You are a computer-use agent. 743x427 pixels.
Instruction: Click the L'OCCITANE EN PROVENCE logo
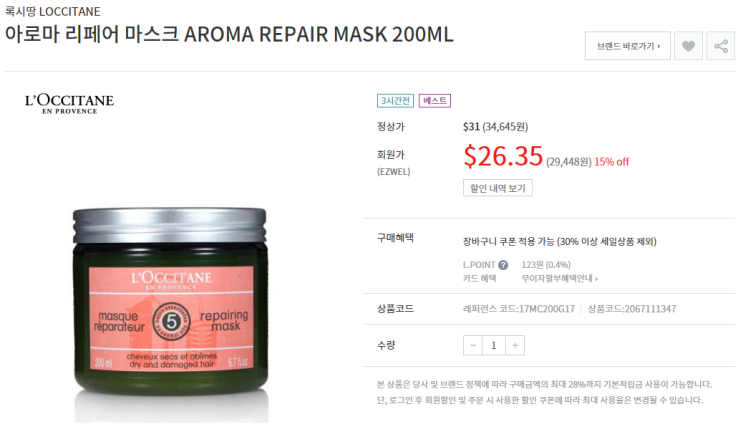[70, 104]
